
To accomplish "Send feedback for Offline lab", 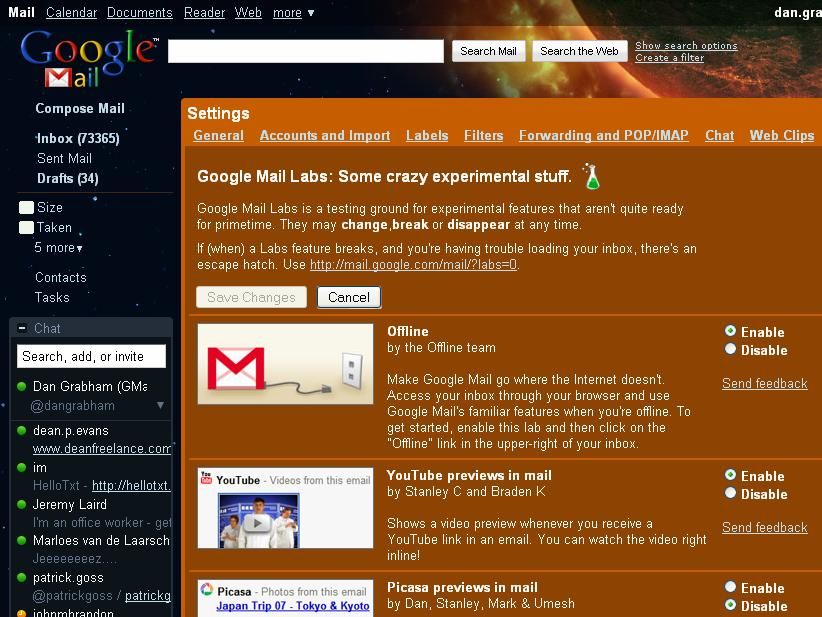I will click(x=764, y=384).
